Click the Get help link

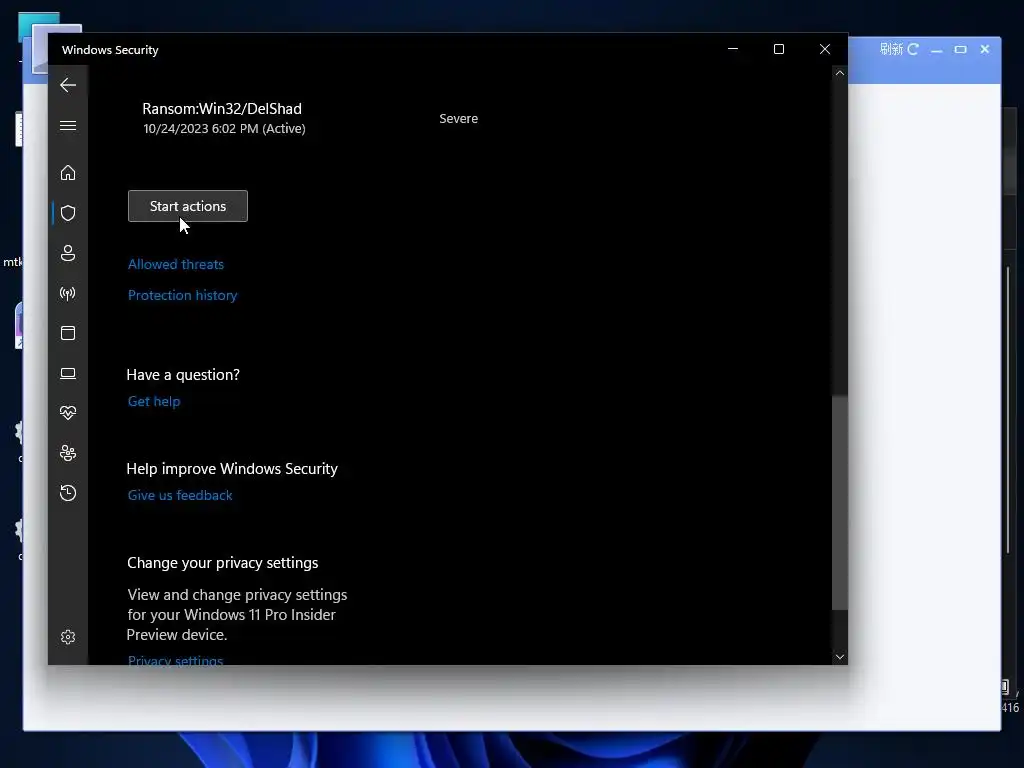(x=153, y=402)
